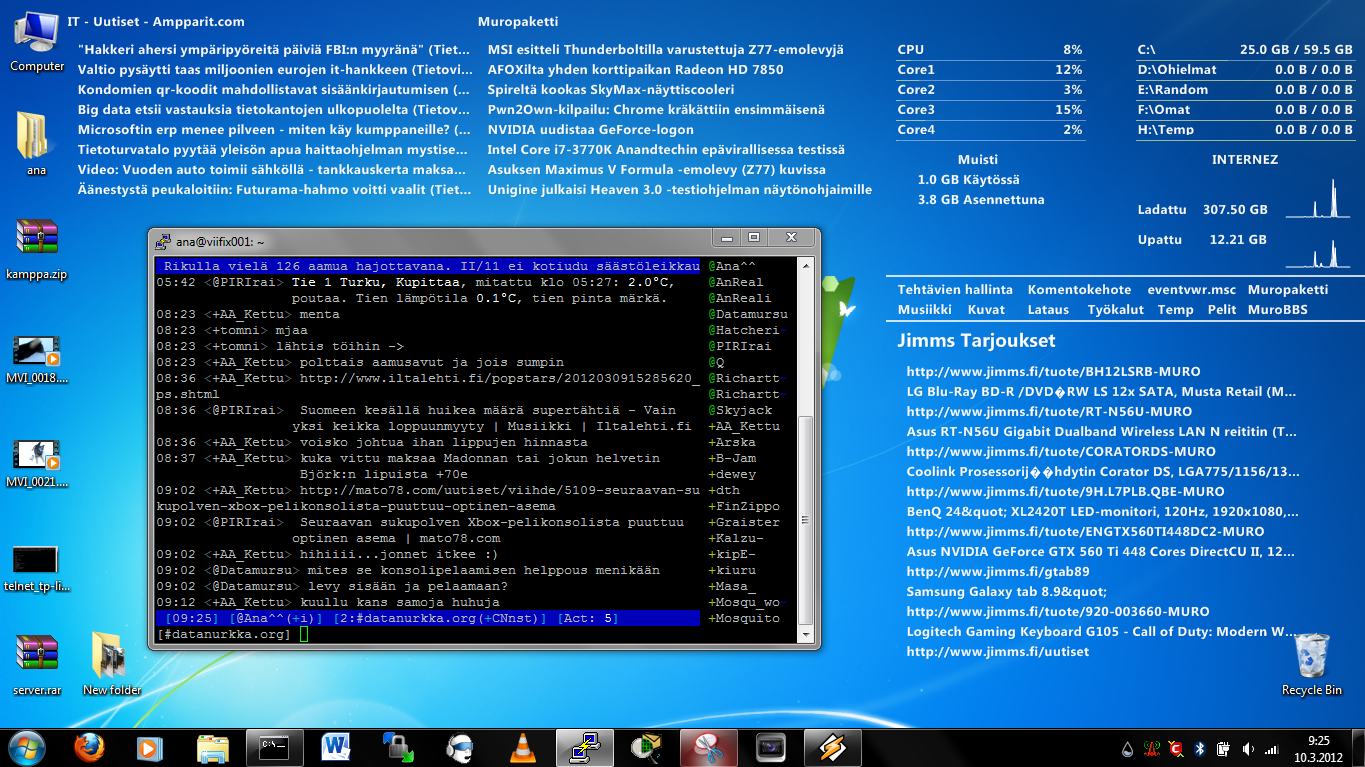Open the Musiikki launcher item

[x=924, y=310]
